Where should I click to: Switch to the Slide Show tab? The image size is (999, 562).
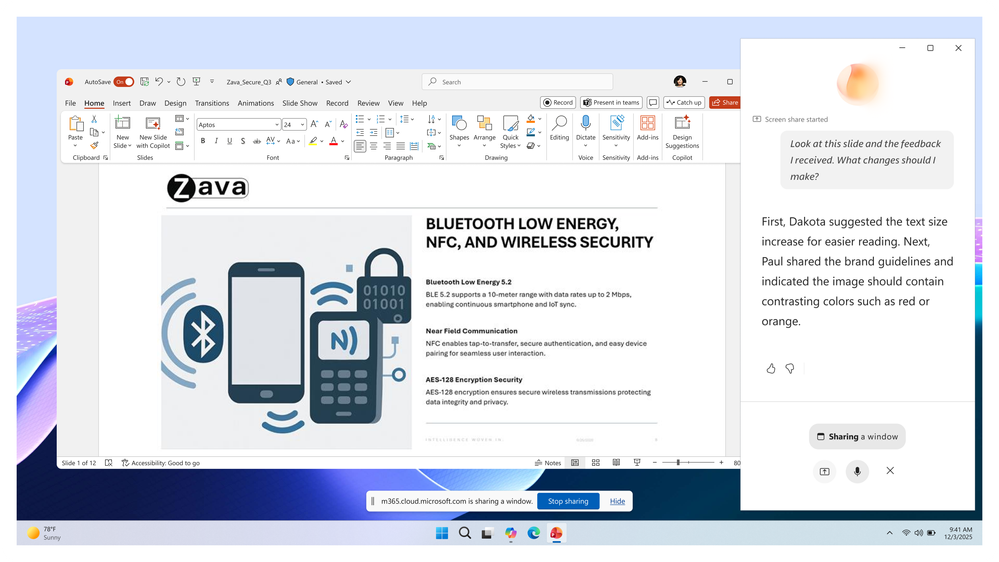tap(299, 103)
